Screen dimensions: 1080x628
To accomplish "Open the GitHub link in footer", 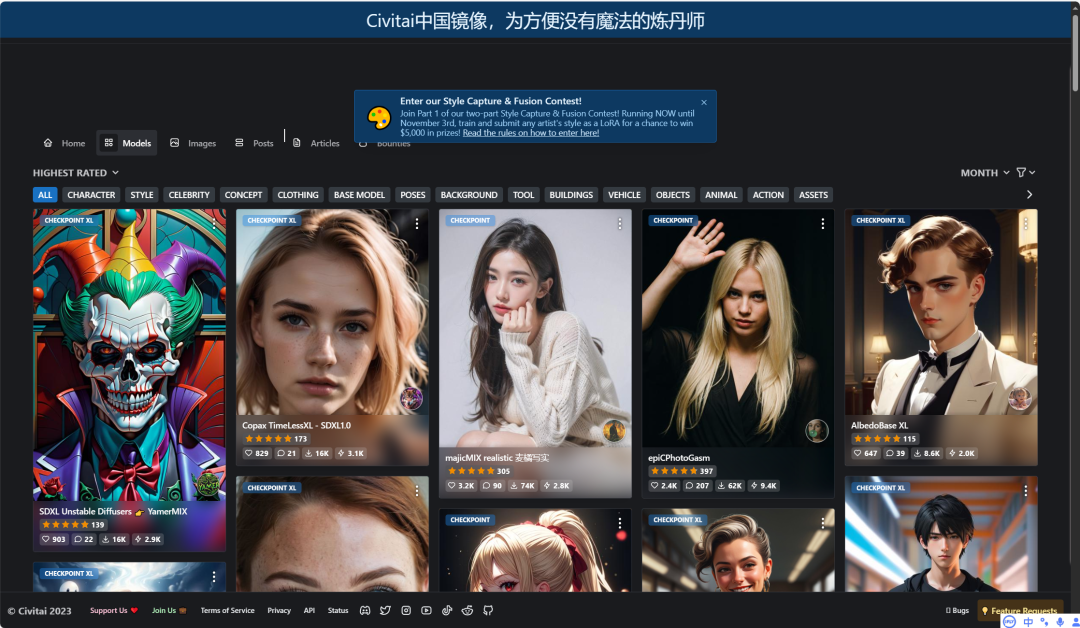I will (x=488, y=610).
